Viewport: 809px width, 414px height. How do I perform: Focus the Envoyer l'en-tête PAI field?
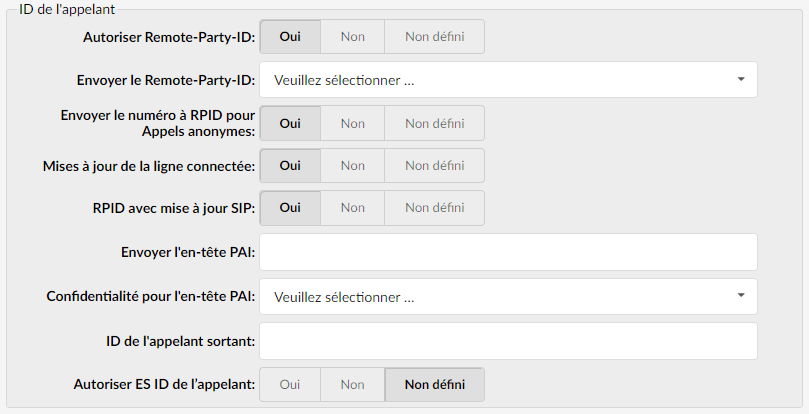508,252
